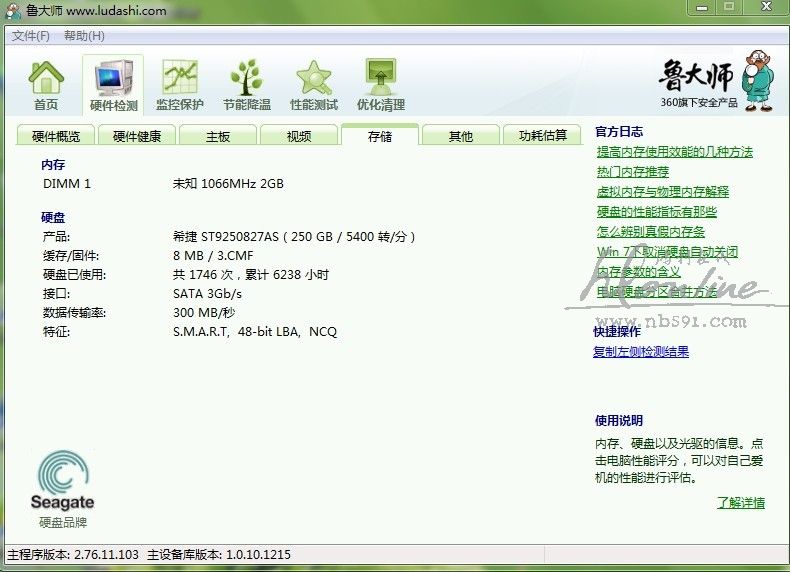This screenshot has height=572, width=790.
Task: Switch to the 硬件健康 tab
Action: pos(137,136)
